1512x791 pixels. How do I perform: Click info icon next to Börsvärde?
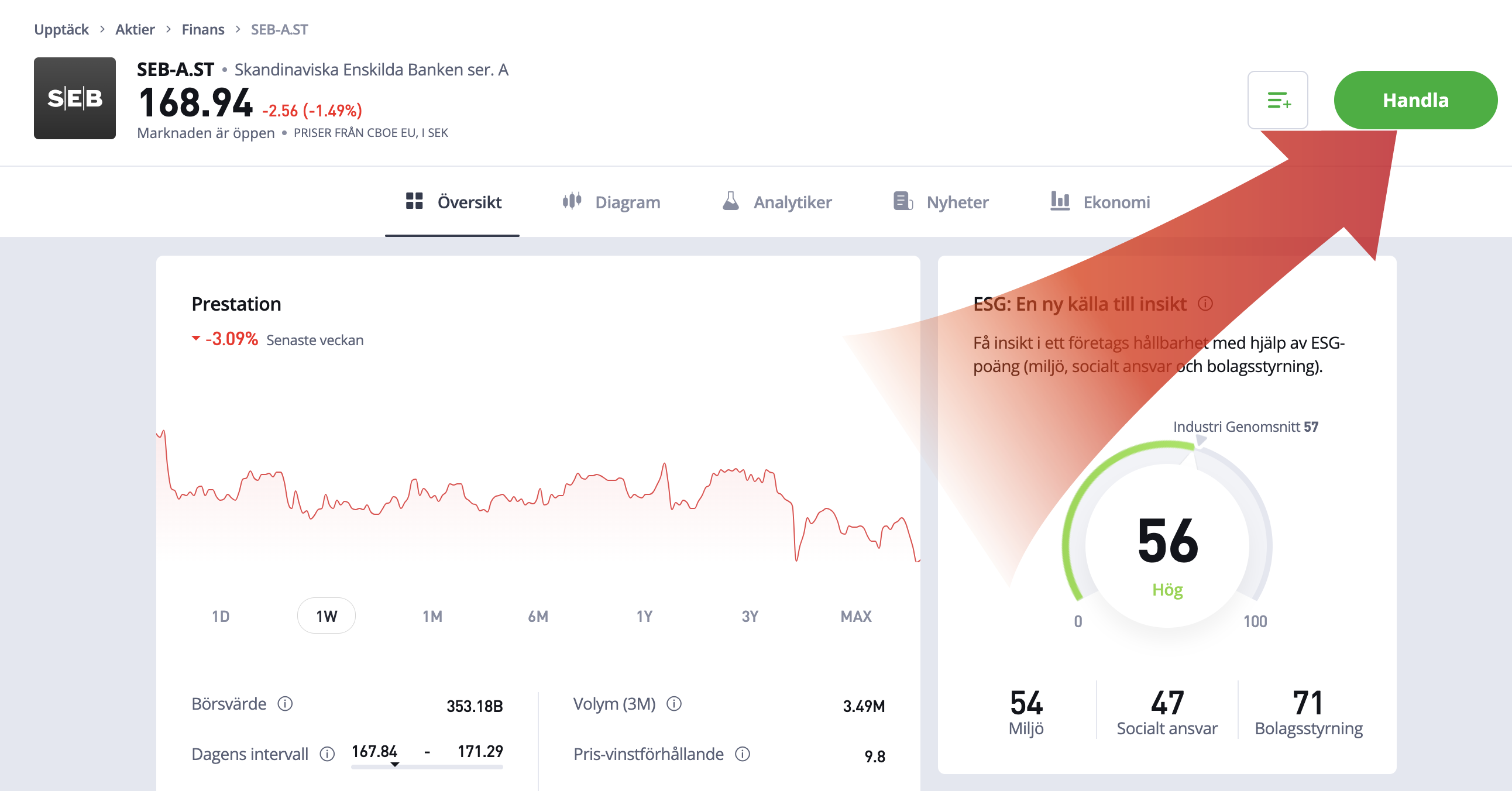[x=286, y=703]
